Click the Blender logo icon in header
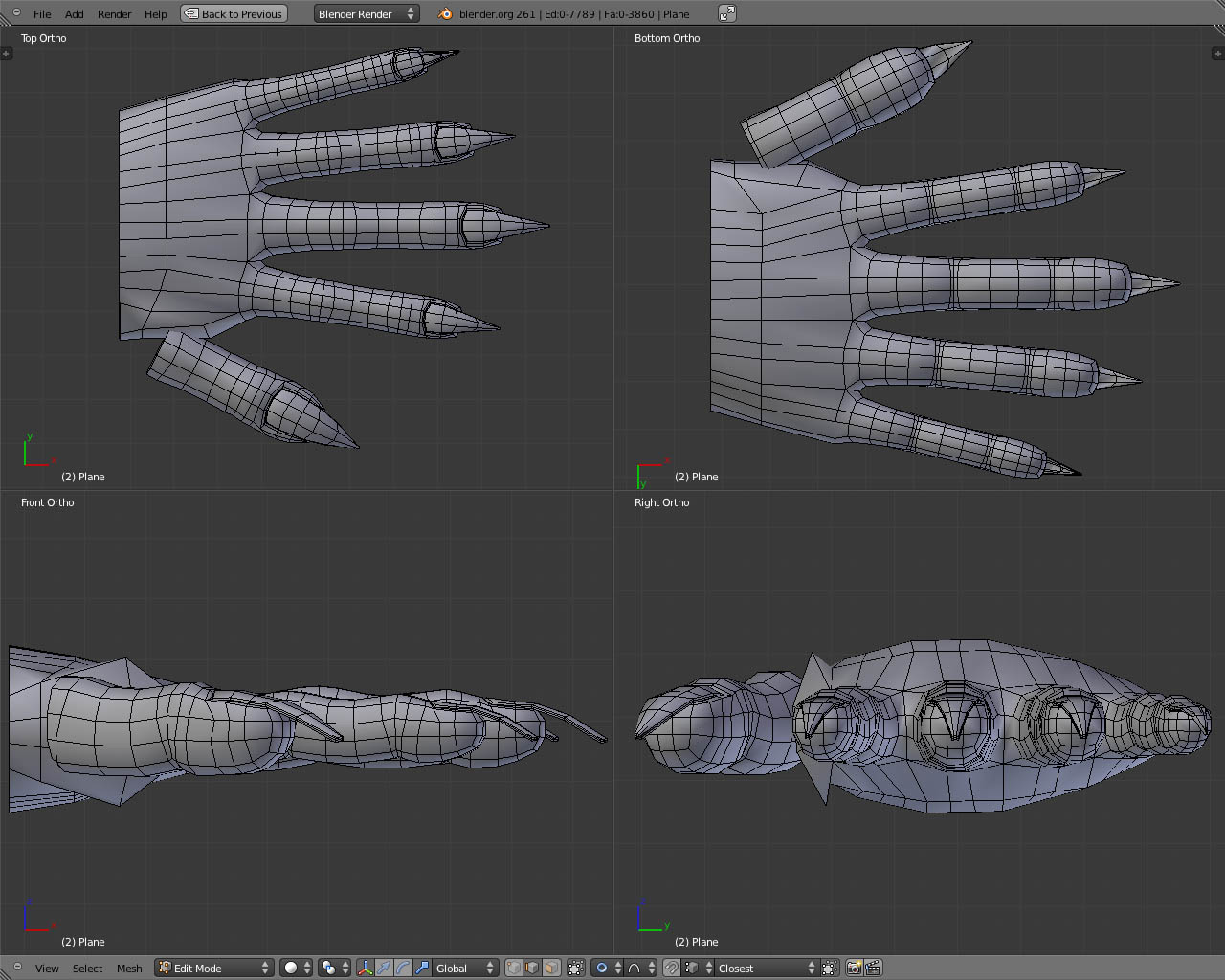The height and width of the screenshot is (980, 1225). pos(445,13)
